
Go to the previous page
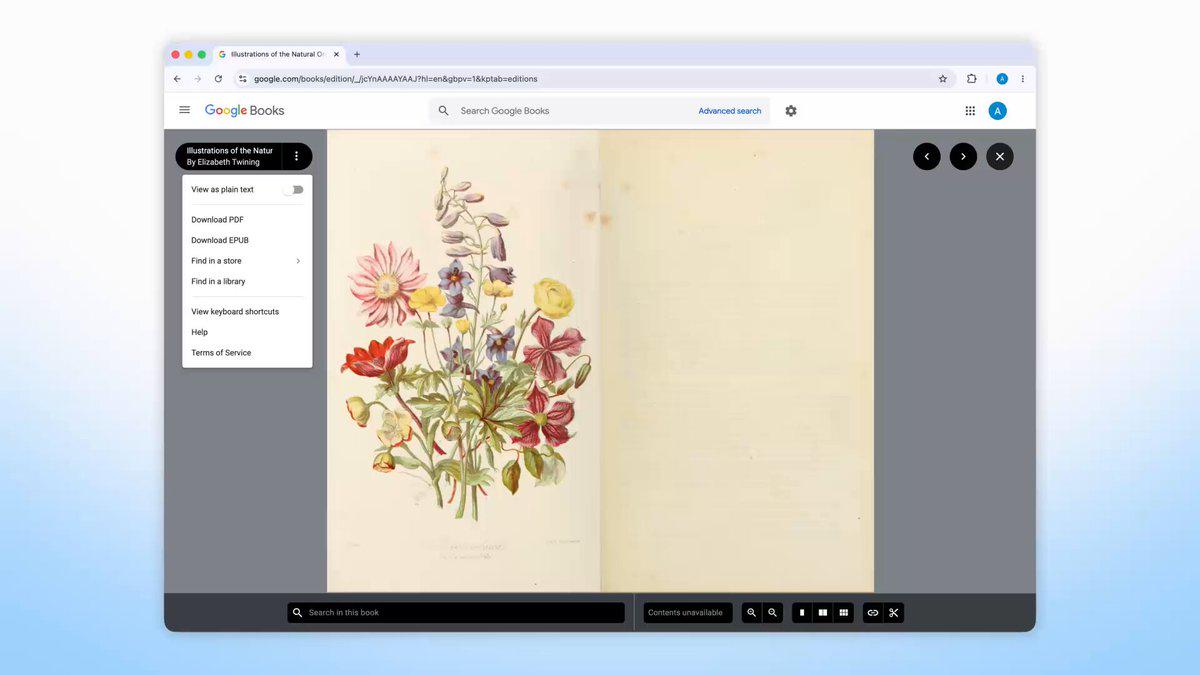pos(927,156)
